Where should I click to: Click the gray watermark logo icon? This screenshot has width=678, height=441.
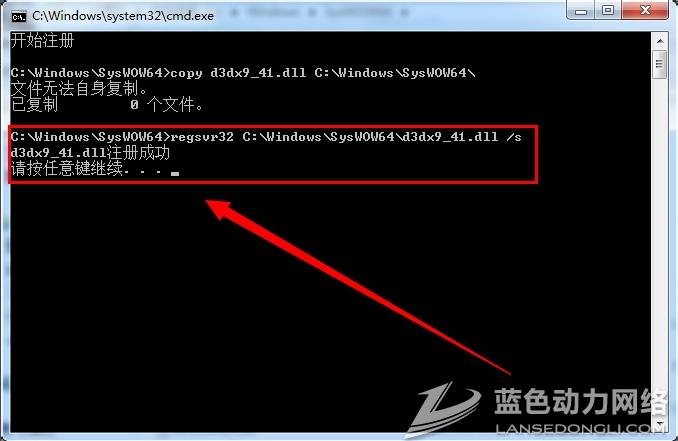tap(445, 408)
